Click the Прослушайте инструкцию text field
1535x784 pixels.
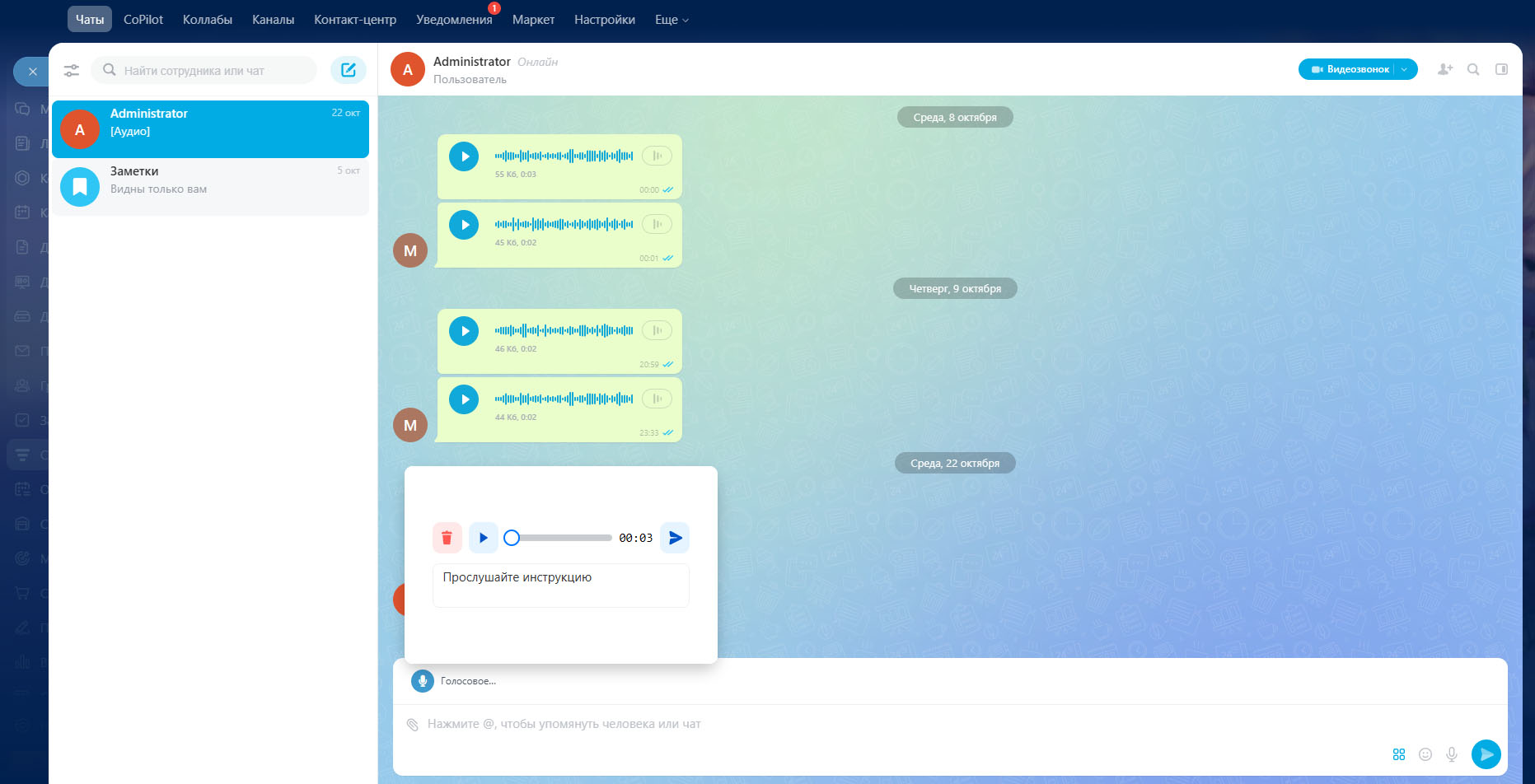coord(561,586)
